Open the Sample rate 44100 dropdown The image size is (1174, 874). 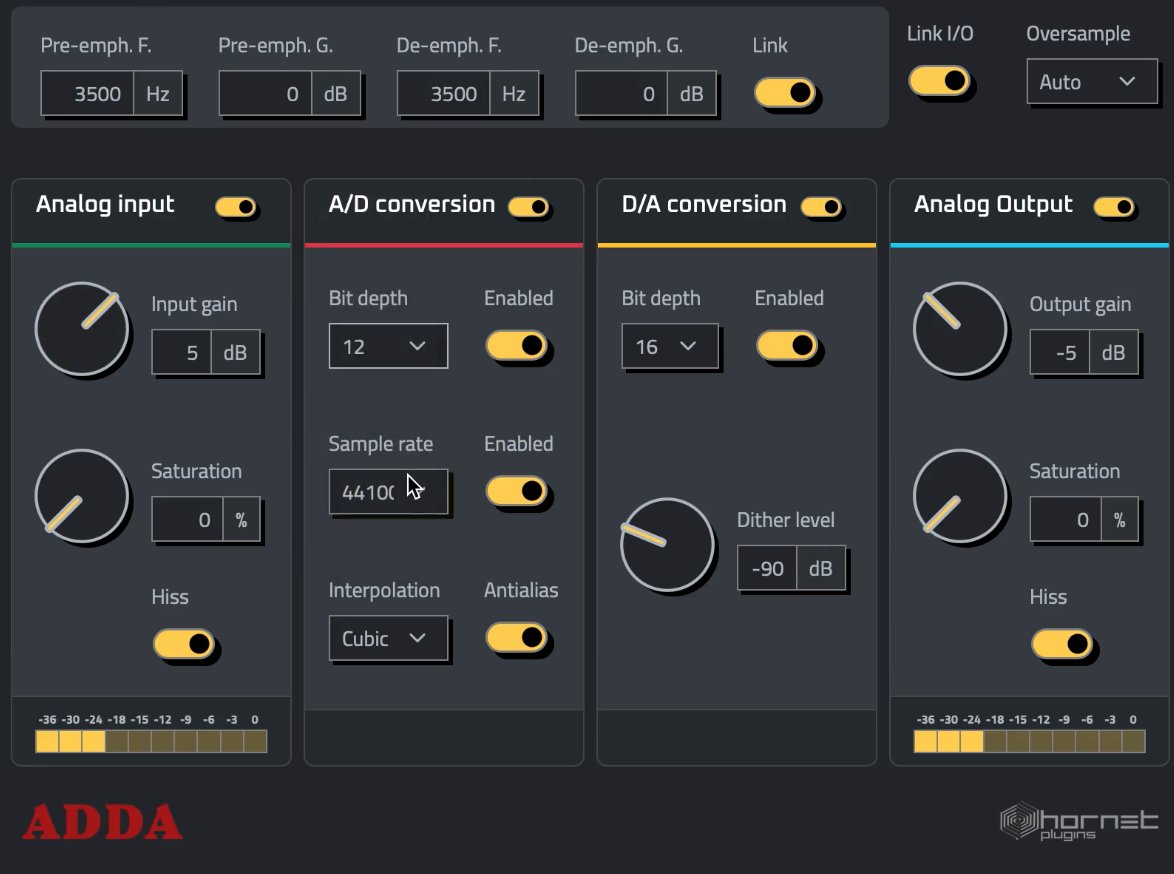[388, 491]
